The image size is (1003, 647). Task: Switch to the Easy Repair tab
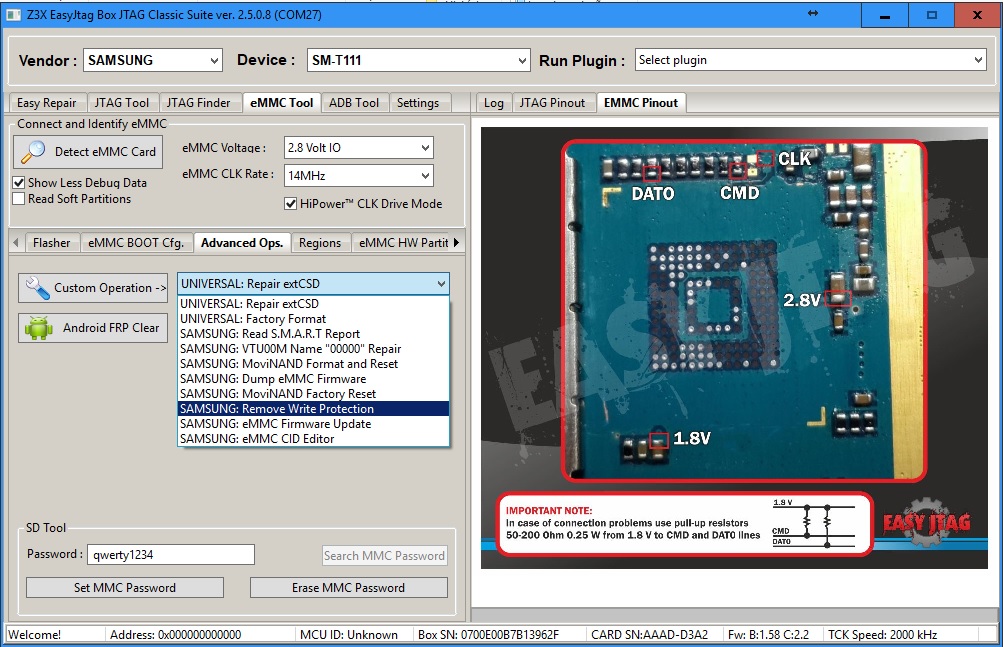click(47, 103)
